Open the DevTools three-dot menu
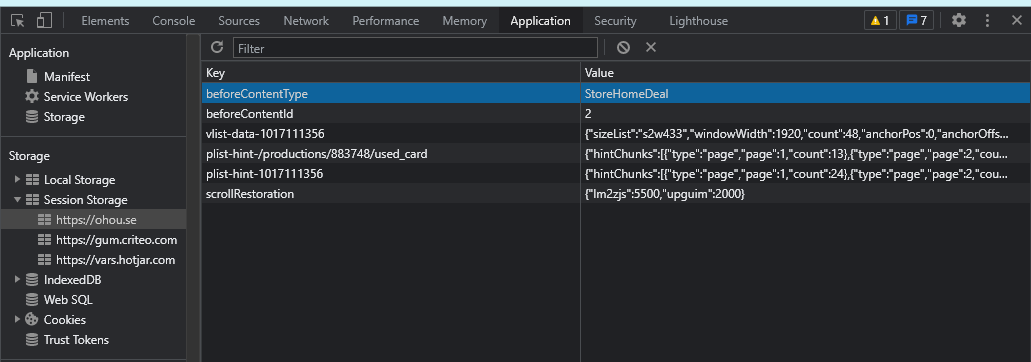 (x=987, y=20)
